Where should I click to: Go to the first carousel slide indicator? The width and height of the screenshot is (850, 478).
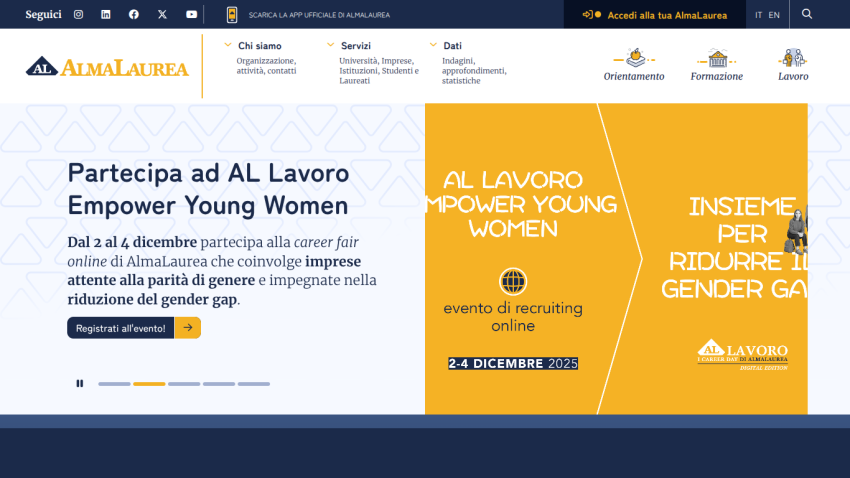114,384
